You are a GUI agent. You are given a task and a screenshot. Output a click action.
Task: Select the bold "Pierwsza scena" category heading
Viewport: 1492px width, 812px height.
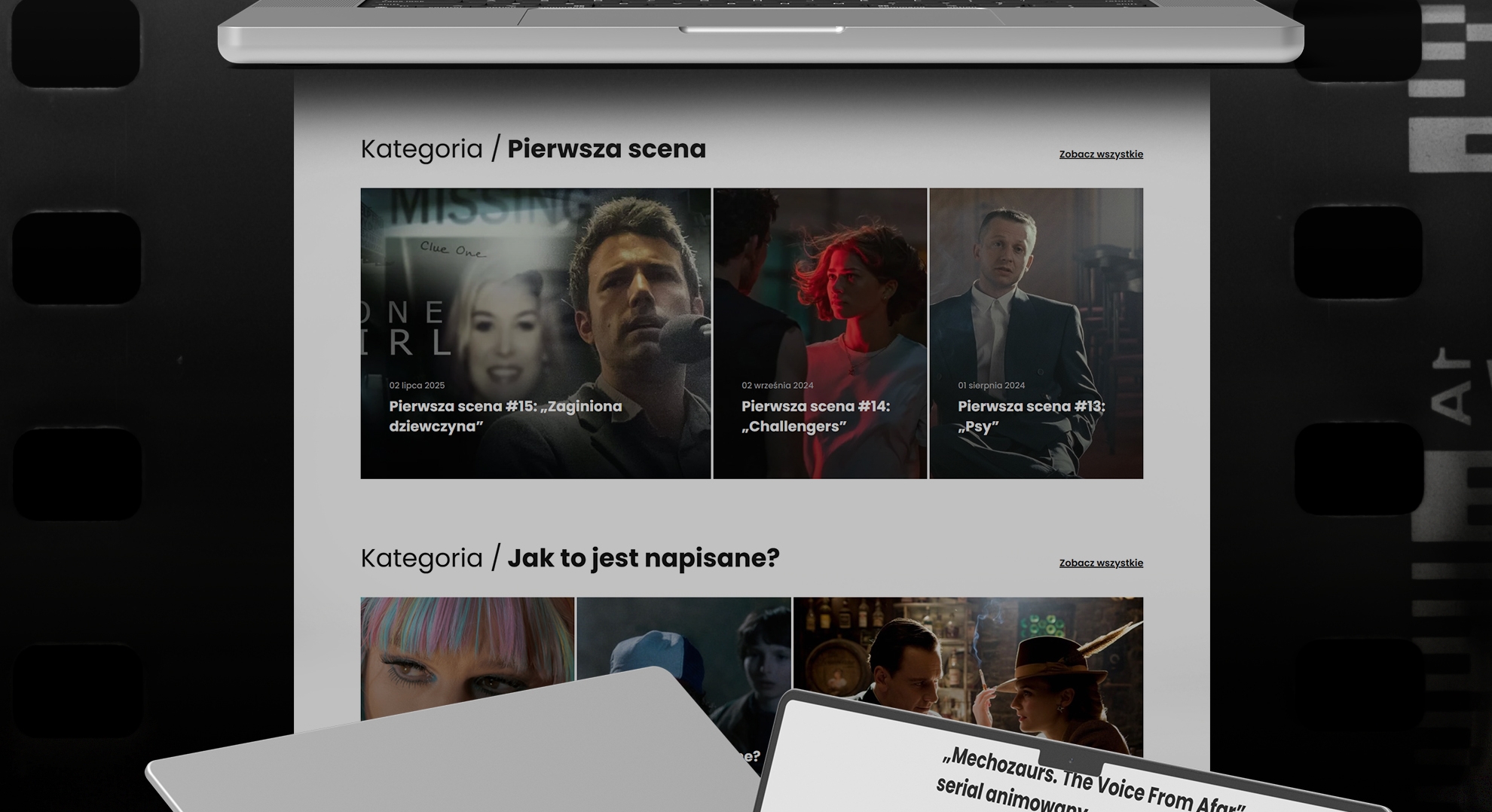[x=606, y=149]
